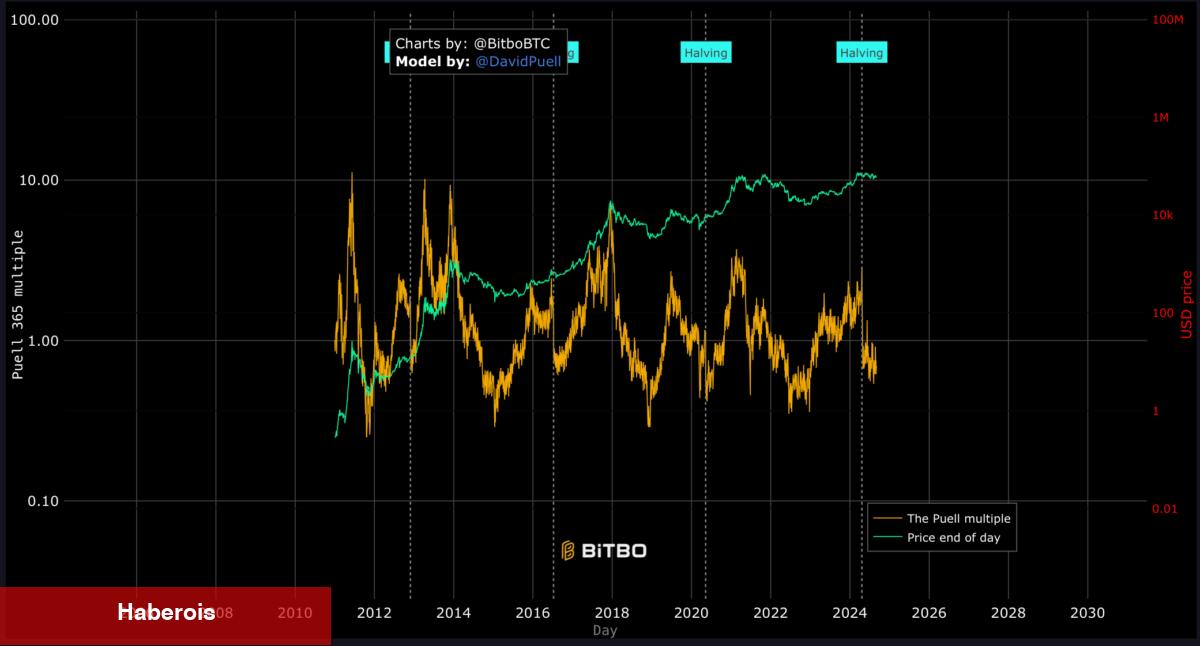Click the 2020 x-axis label

click(691, 612)
